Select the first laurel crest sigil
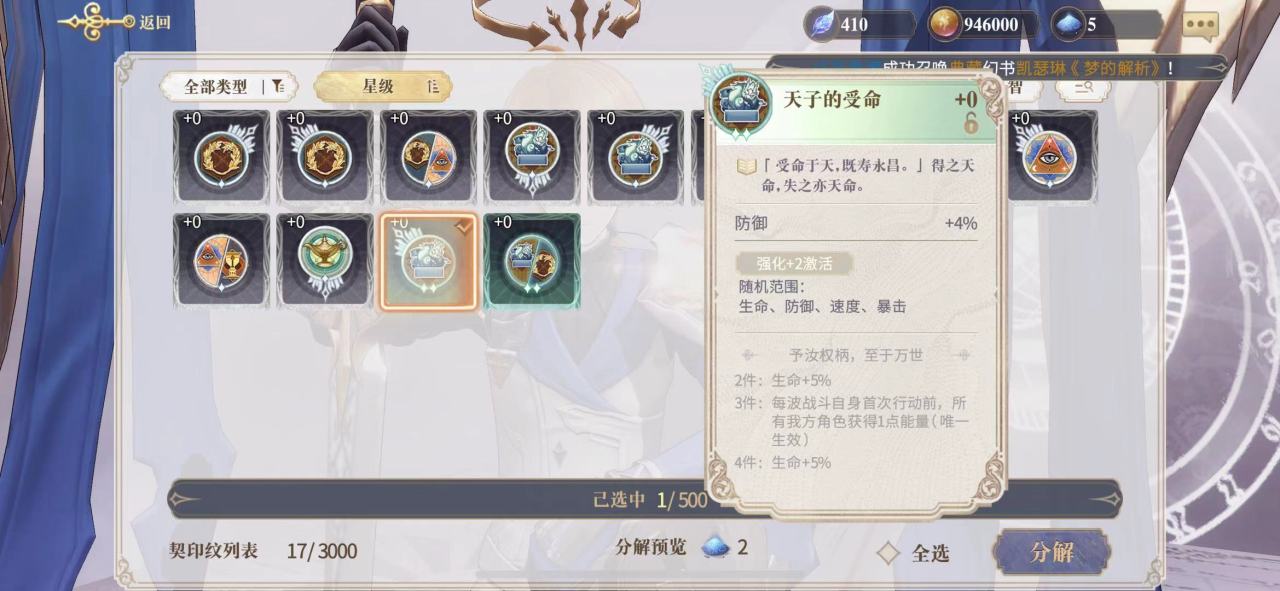This screenshot has height=591, width=1280. [x=221, y=156]
